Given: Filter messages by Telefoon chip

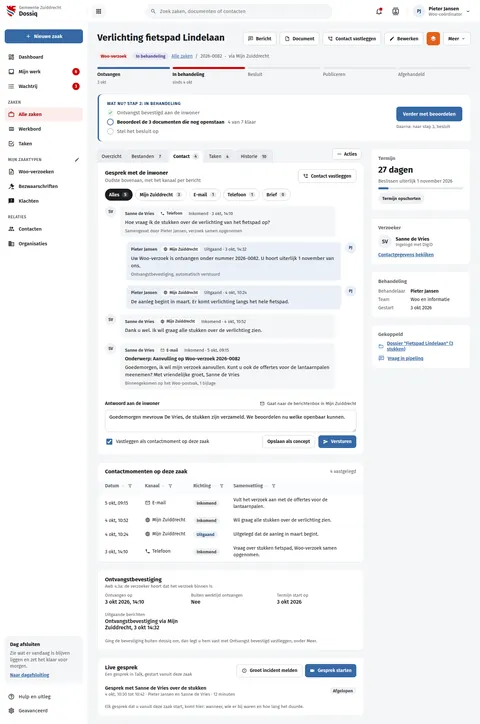Looking at the screenshot, I should tap(240, 194).
